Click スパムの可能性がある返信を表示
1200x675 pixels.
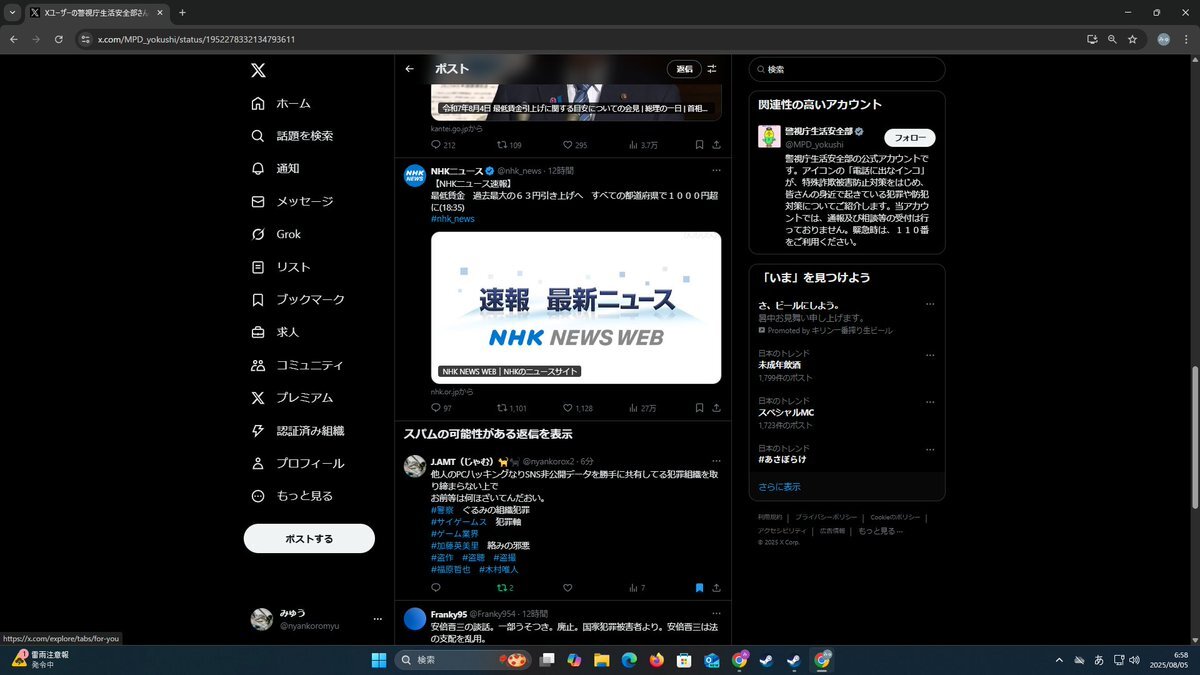point(488,434)
